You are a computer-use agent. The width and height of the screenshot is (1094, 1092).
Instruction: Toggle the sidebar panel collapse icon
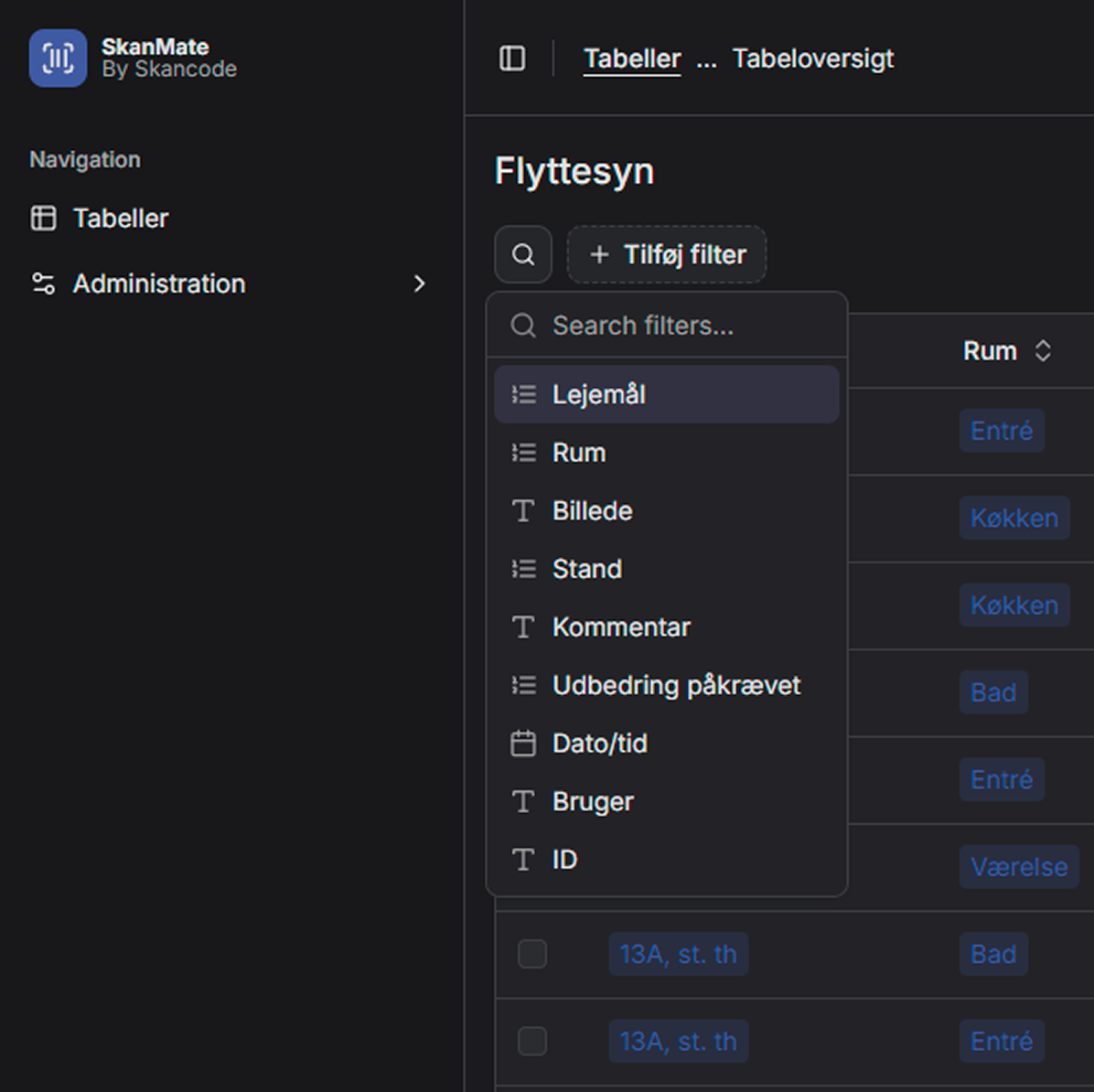click(x=511, y=58)
